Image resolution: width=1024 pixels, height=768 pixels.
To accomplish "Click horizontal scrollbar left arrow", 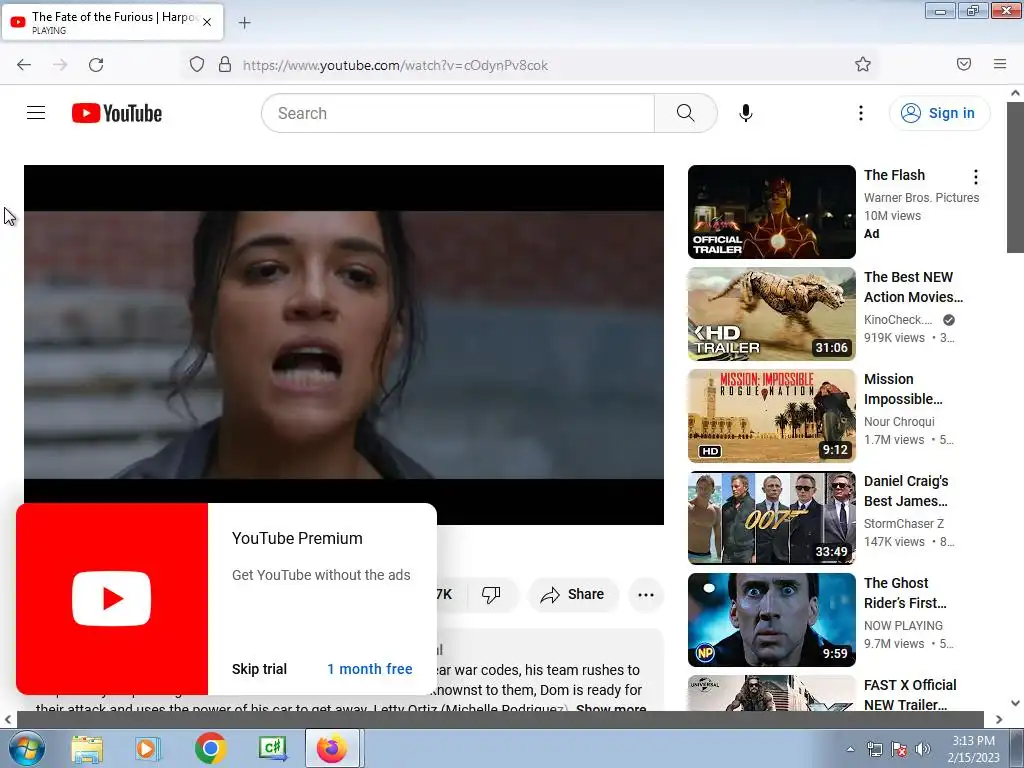I will tap(8, 719).
